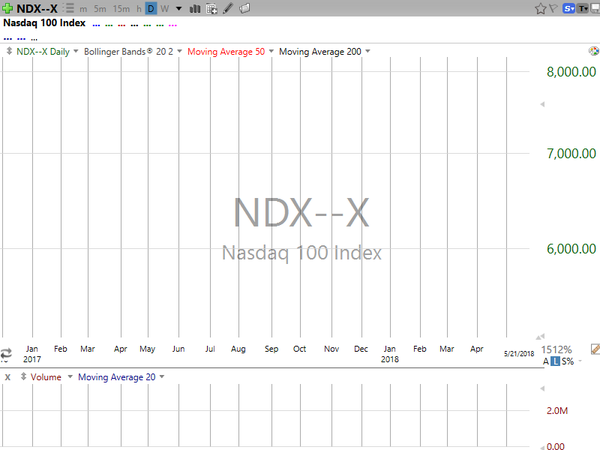Click the add indicator grid-plus icon
600x450 pixels.
(211, 8)
